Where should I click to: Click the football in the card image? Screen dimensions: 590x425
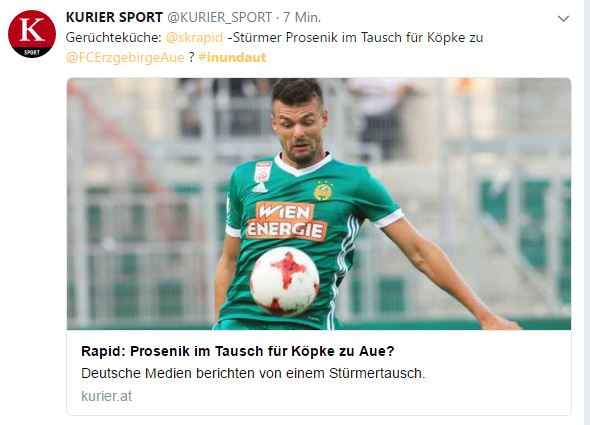click(285, 281)
